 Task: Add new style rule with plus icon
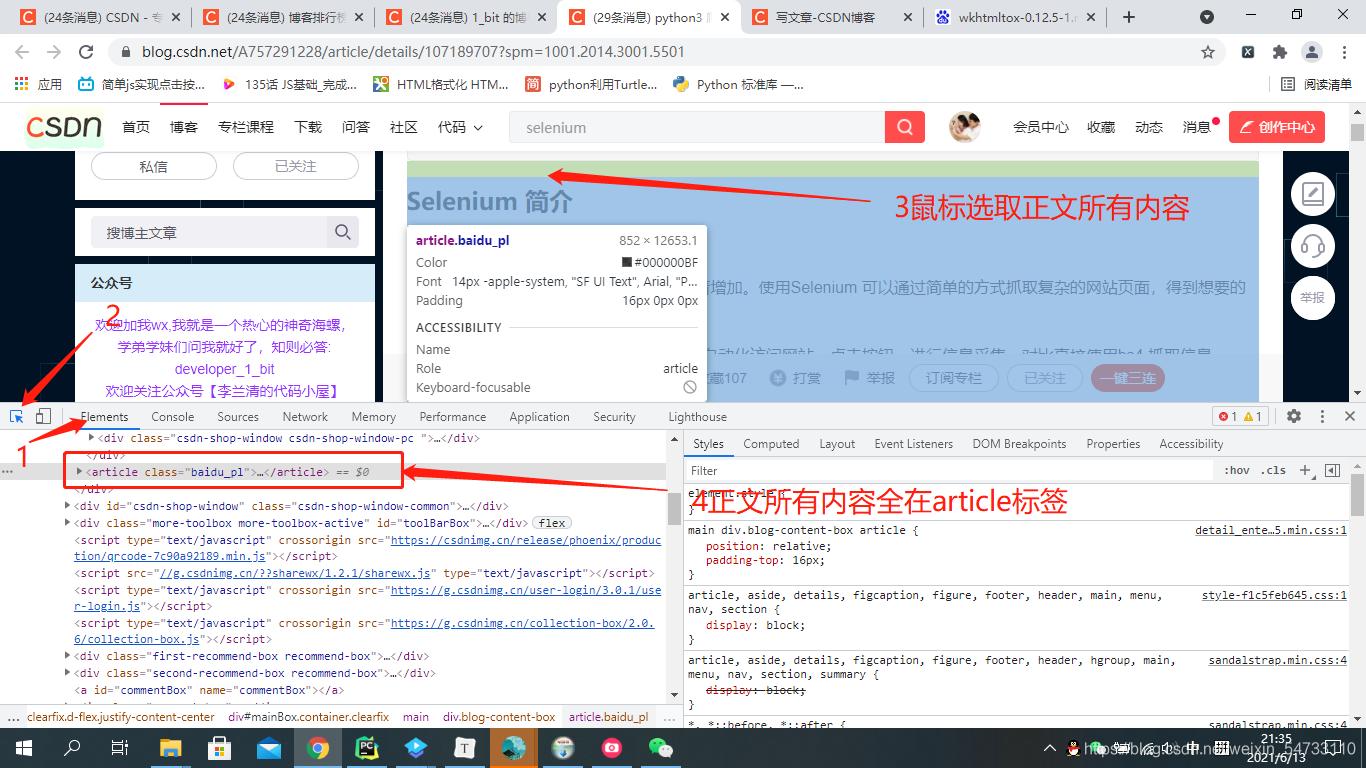tap(1306, 470)
